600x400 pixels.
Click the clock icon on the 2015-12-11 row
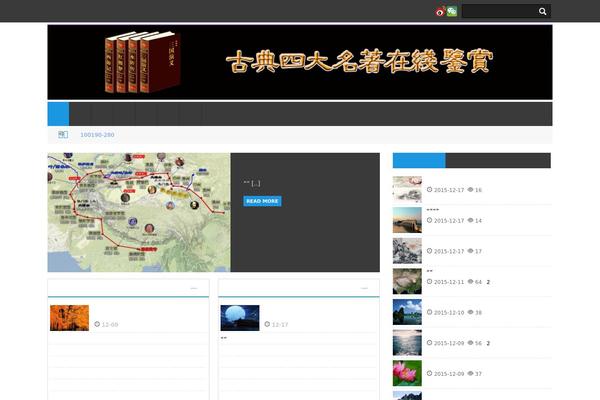(x=429, y=281)
